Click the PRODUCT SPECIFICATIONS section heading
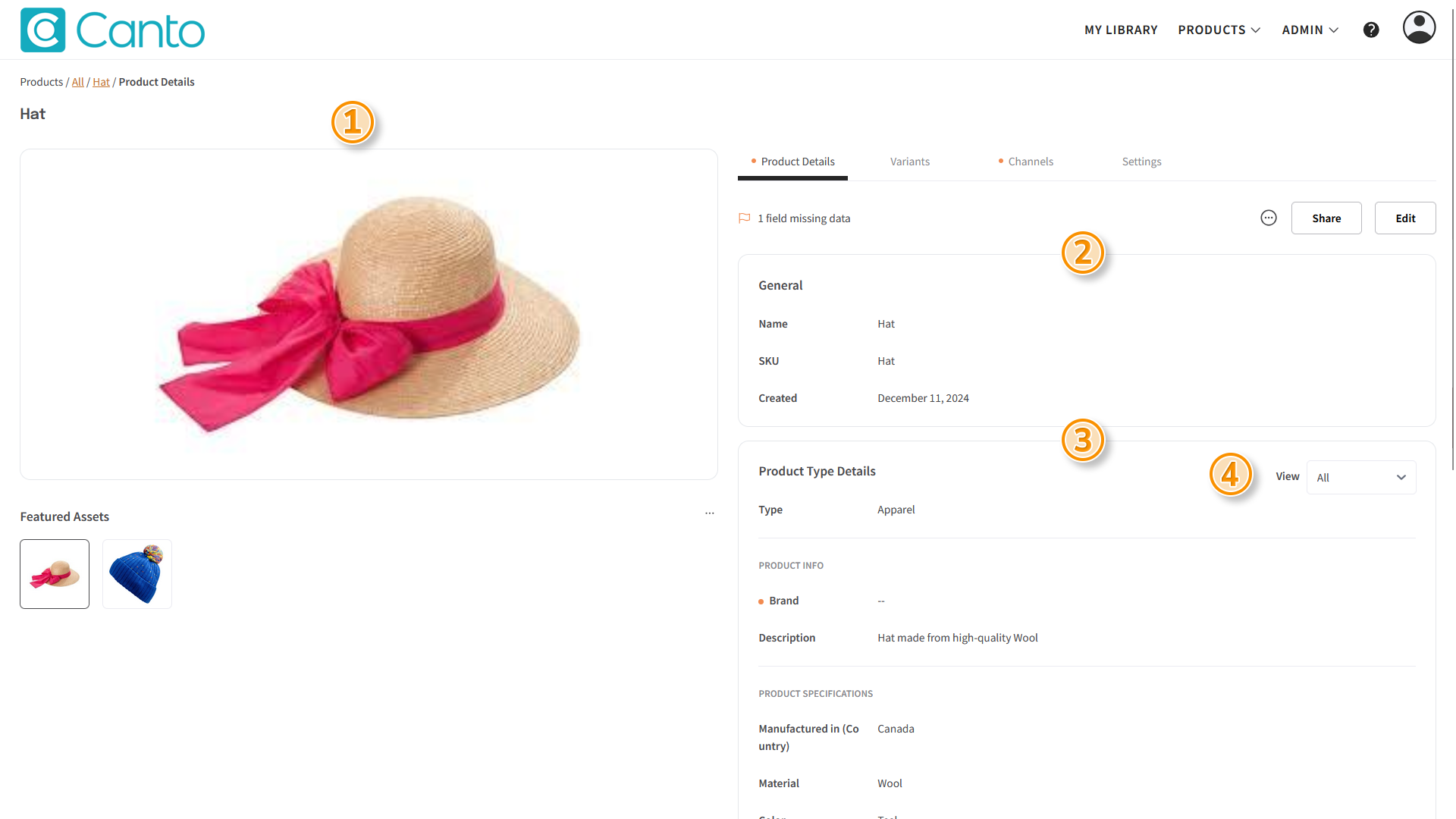The height and width of the screenshot is (819, 1456). click(815, 694)
